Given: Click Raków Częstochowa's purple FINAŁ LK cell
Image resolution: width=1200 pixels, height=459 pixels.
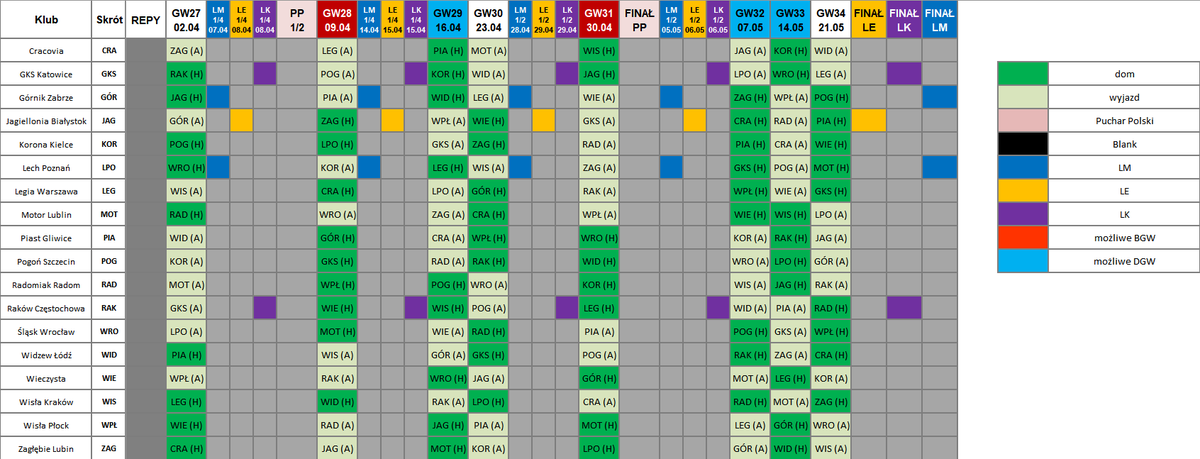Looking at the screenshot, I should pos(904,307).
